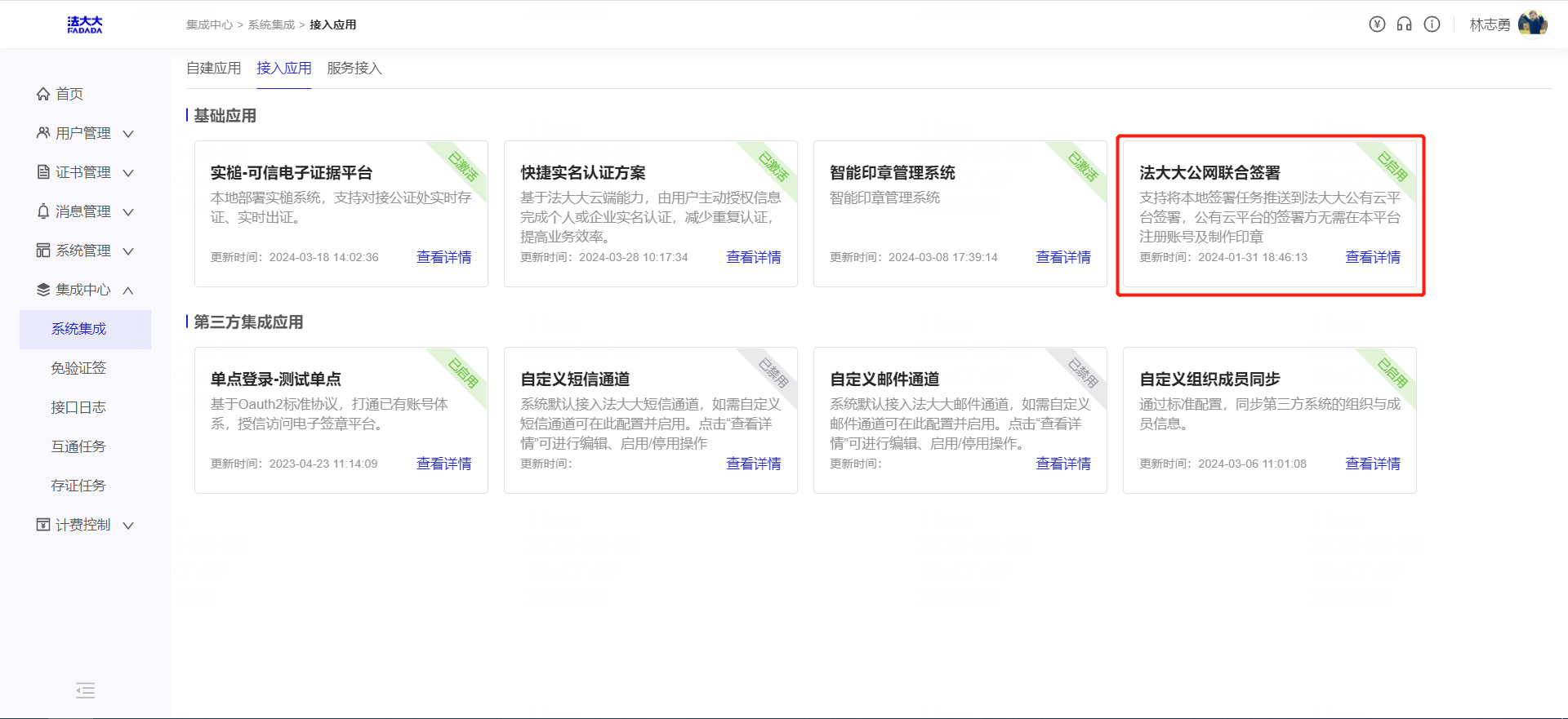This screenshot has height=719, width=1568.
Task: Expand the 系统管理 chevron
Action: click(x=128, y=251)
